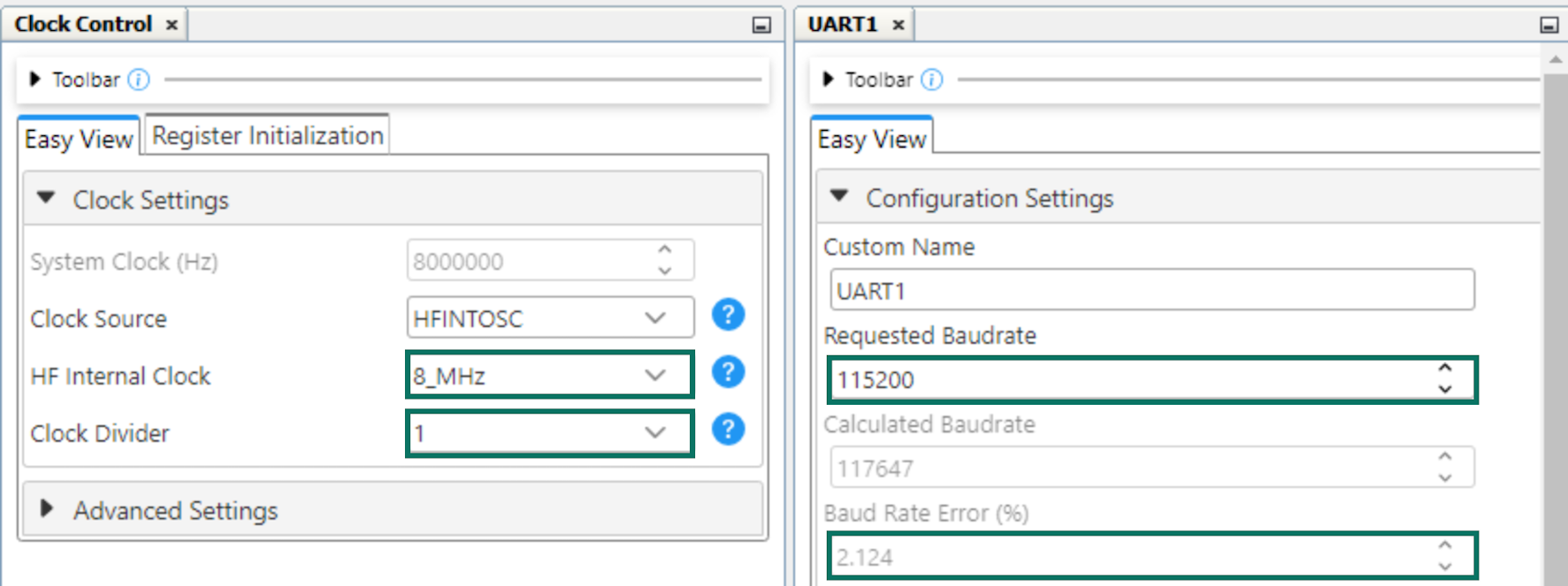This screenshot has height=586, width=1568.
Task: Close the UART1 tab
Action: tap(899, 25)
